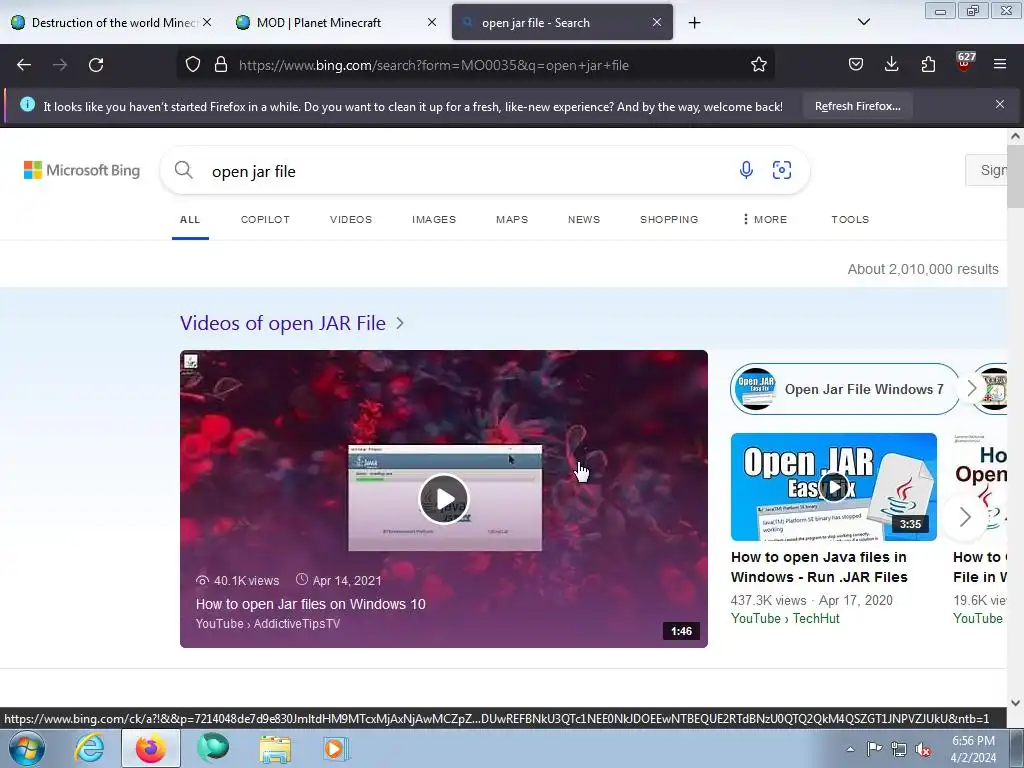
Task: Click the YouTube › TechHut source text
Action: [785, 618]
